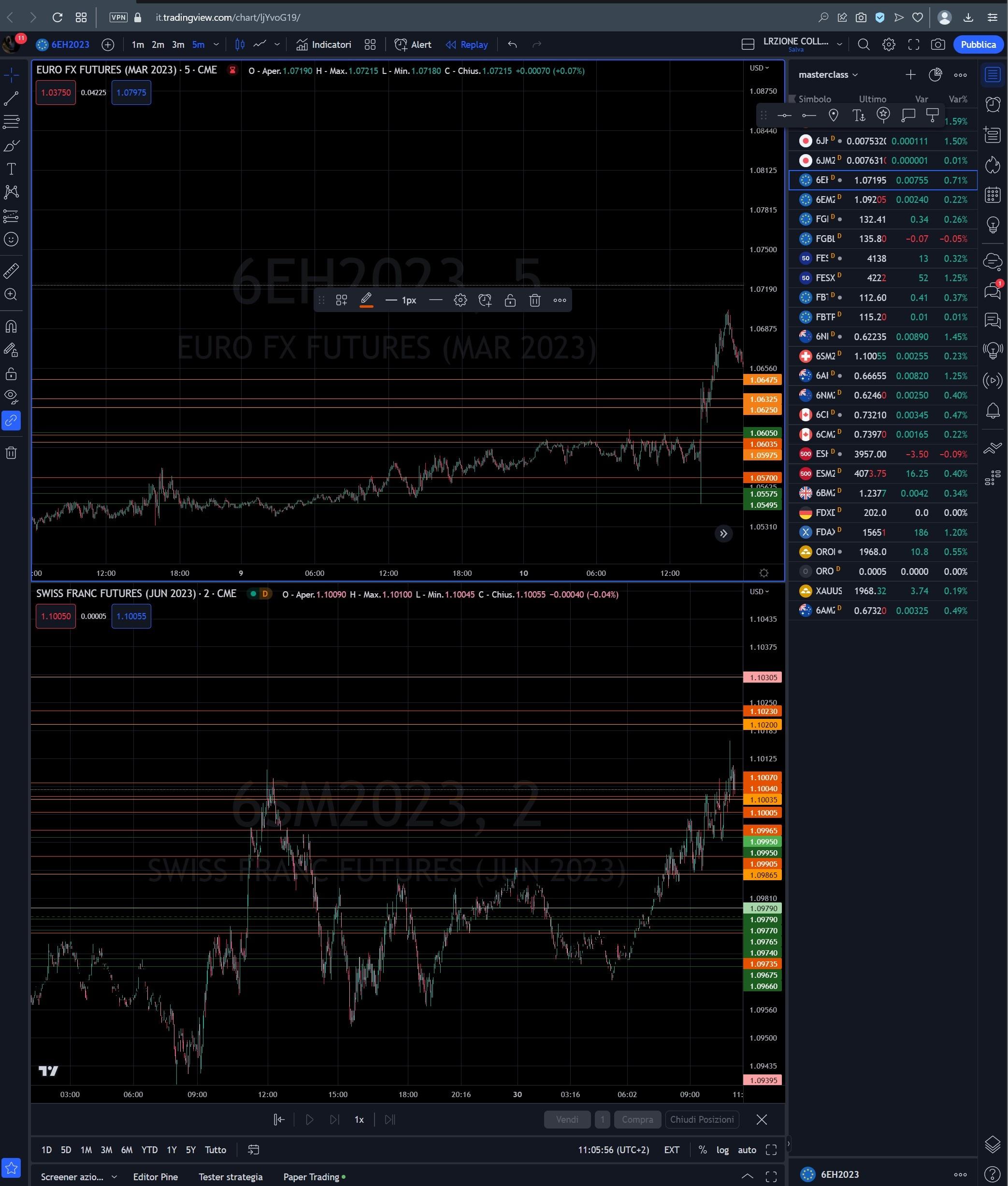The height and width of the screenshot is (1186, 1008).
Task: Open Indicatori to add an indicator
Action: tap(323, 44)
